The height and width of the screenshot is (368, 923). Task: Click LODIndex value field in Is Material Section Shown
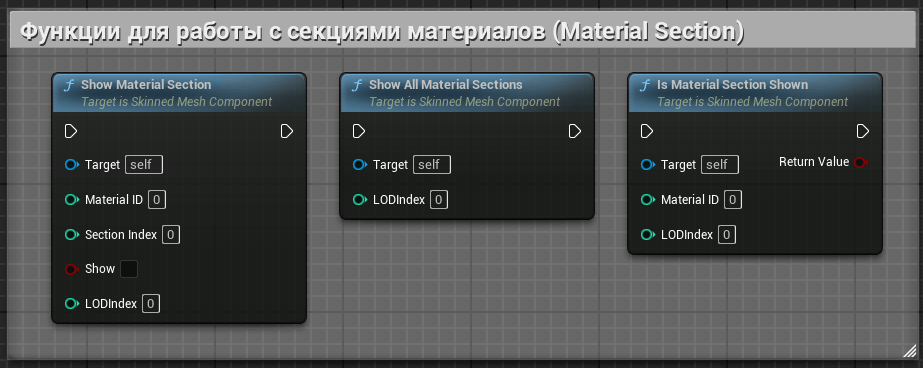click(x=727, y=235)
